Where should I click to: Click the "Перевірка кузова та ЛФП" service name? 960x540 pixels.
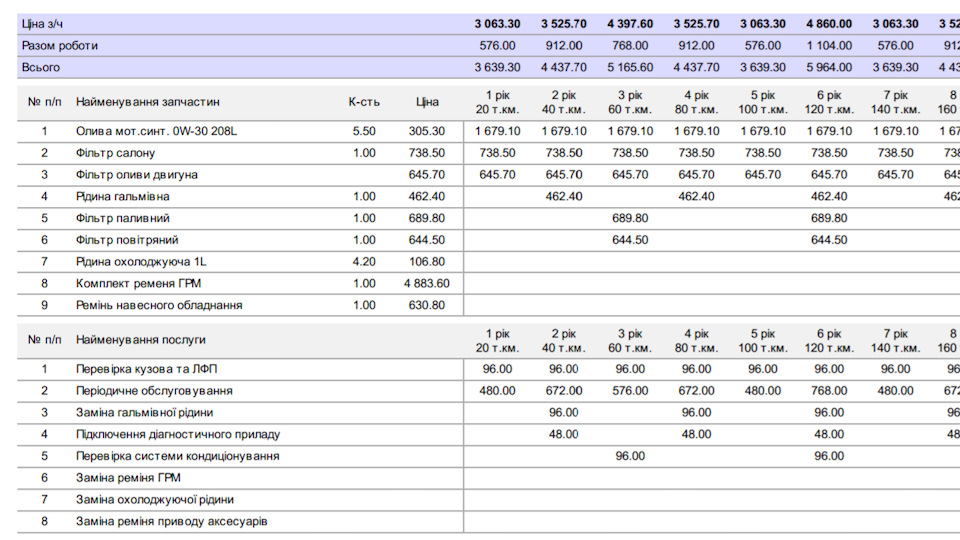coord(146,369)
